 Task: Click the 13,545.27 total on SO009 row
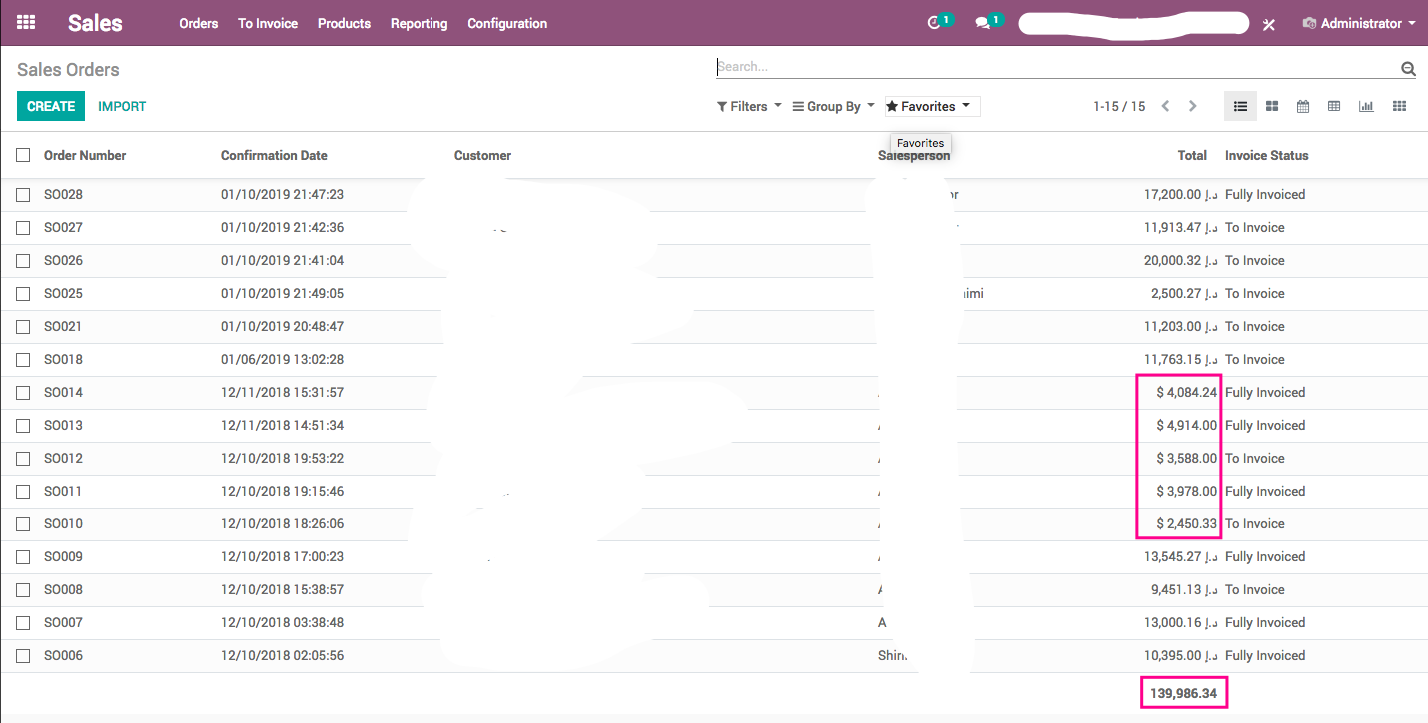1181,557
